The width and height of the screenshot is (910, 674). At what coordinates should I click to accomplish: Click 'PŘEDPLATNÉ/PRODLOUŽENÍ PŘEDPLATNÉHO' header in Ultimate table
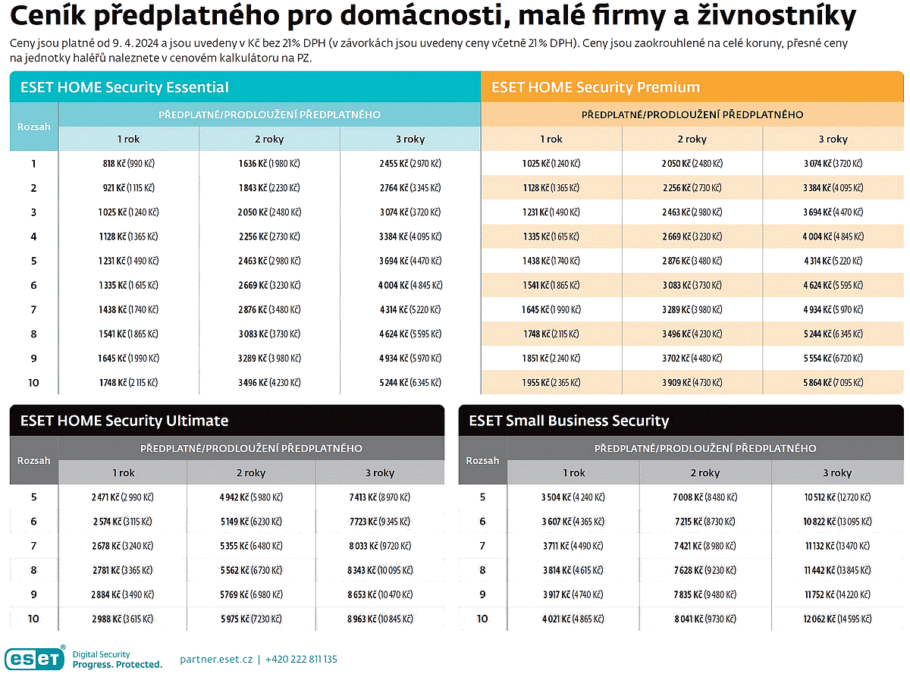251,448
